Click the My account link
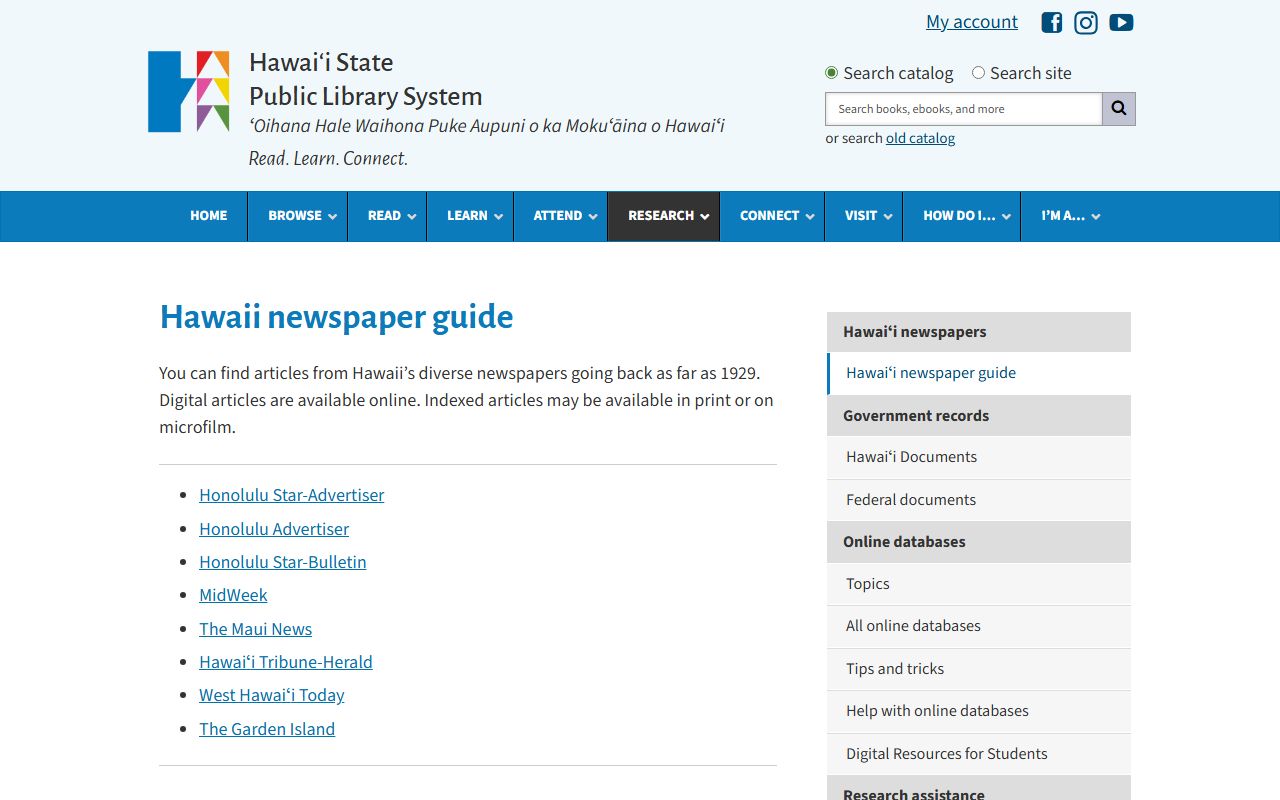The image size is (1280, 800). click(x=972, y=22)
